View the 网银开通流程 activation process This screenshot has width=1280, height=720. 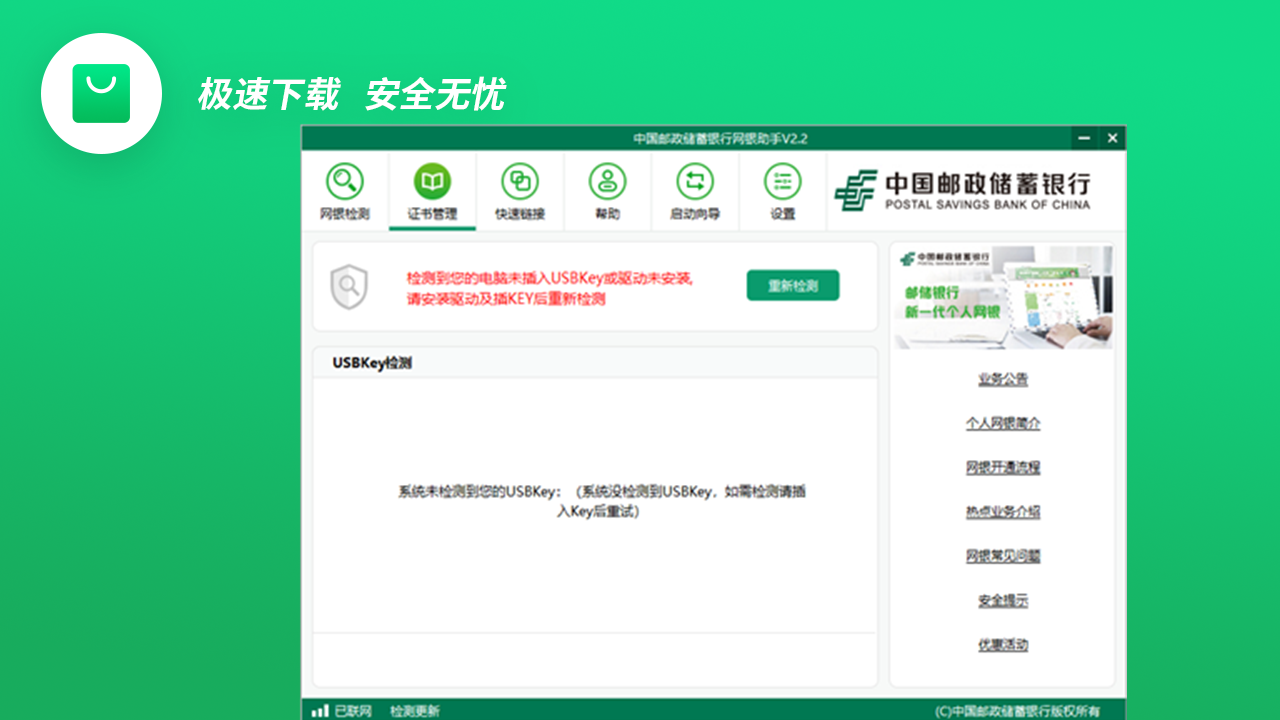click(1005, 467)
